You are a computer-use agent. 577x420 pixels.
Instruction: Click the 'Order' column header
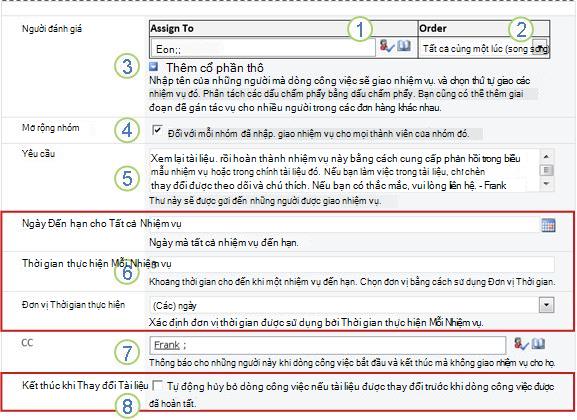[484, 28]
